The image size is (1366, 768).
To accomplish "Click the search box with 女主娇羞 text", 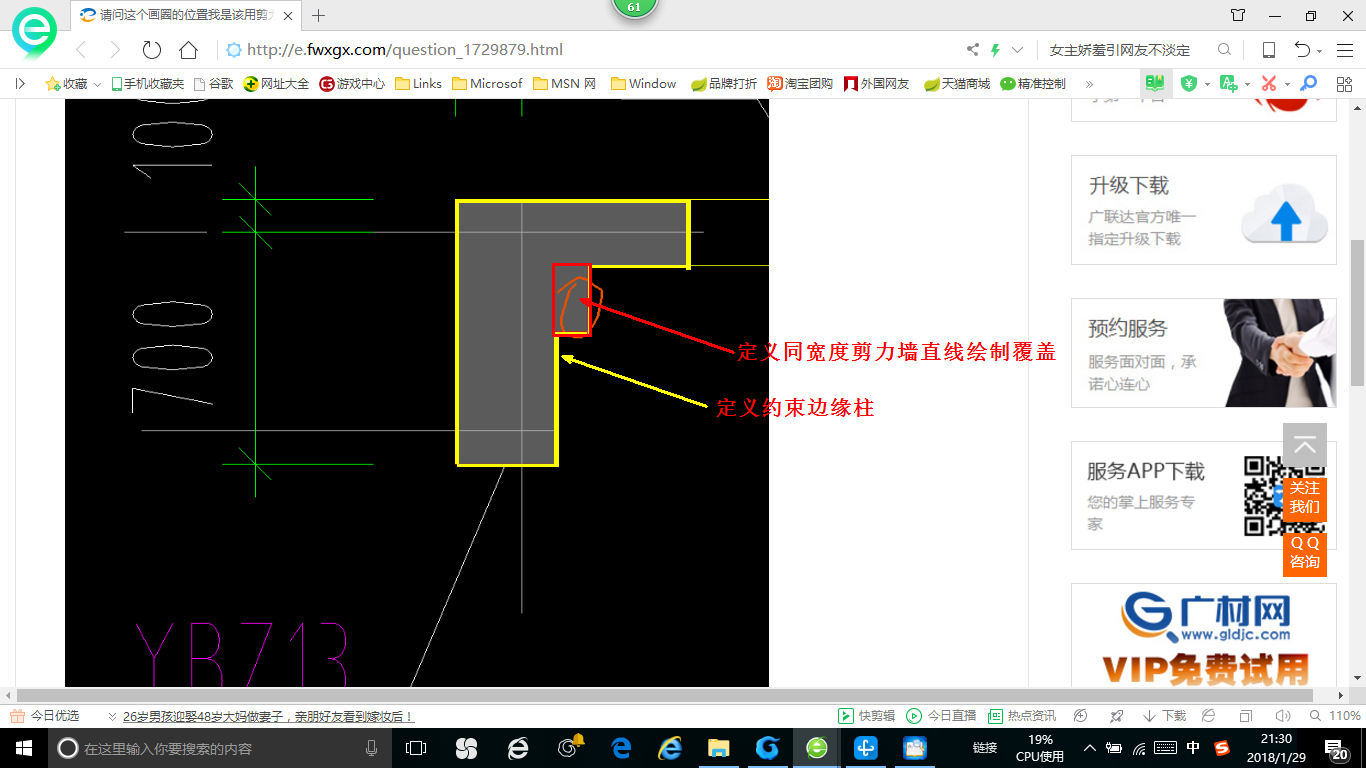I will point(1120,50).
